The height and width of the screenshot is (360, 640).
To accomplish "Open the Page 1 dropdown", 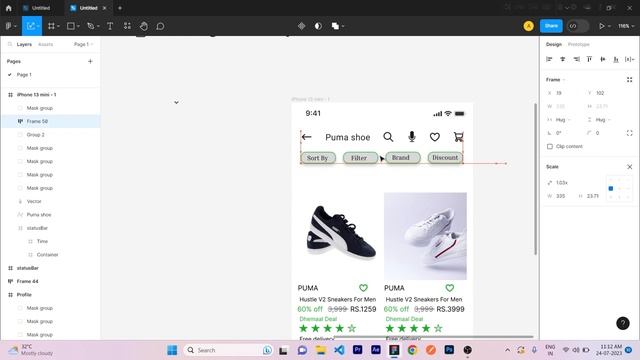I will (83, 44).
